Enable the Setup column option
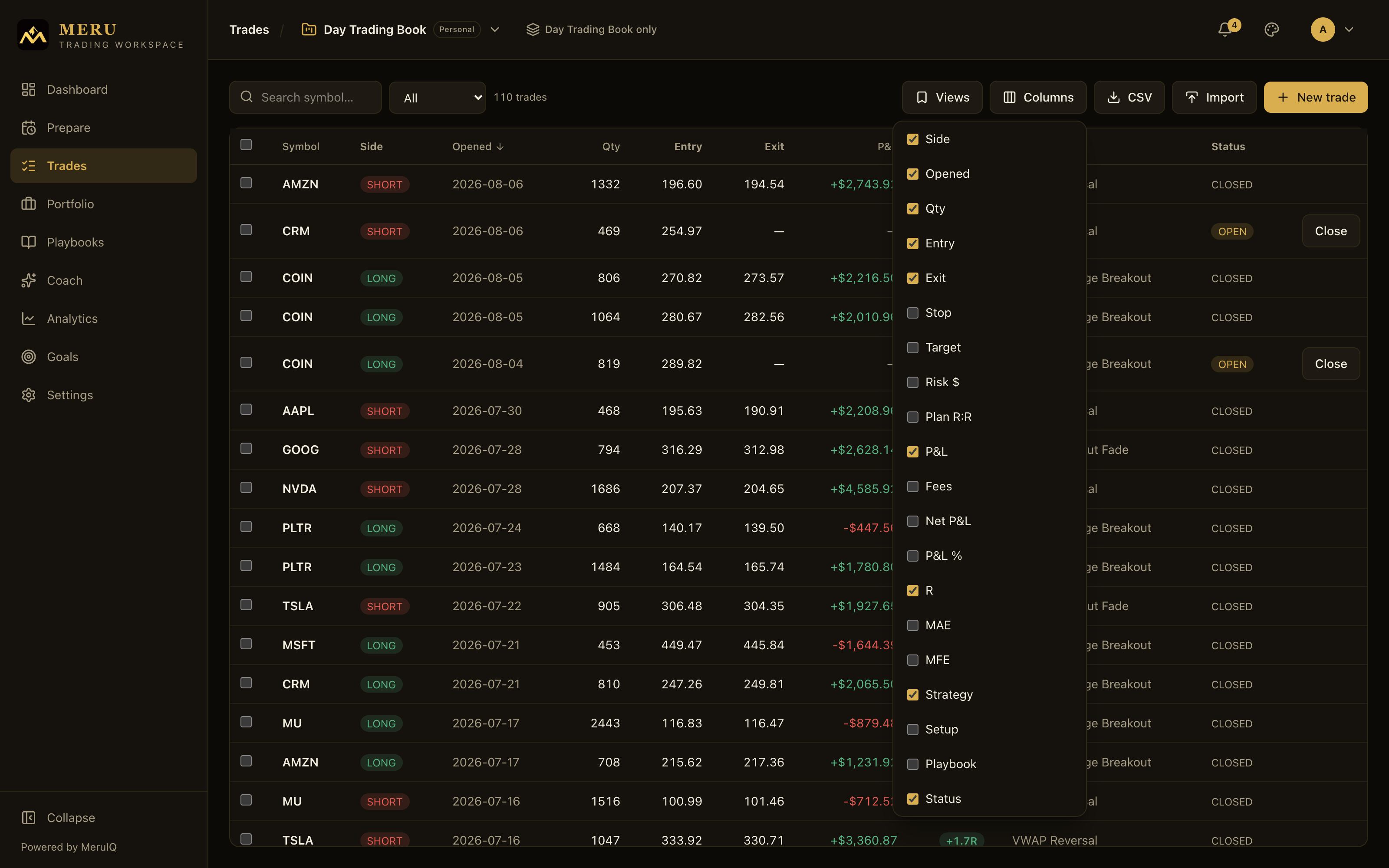The image size is (1389, 868). click(912, 730)
